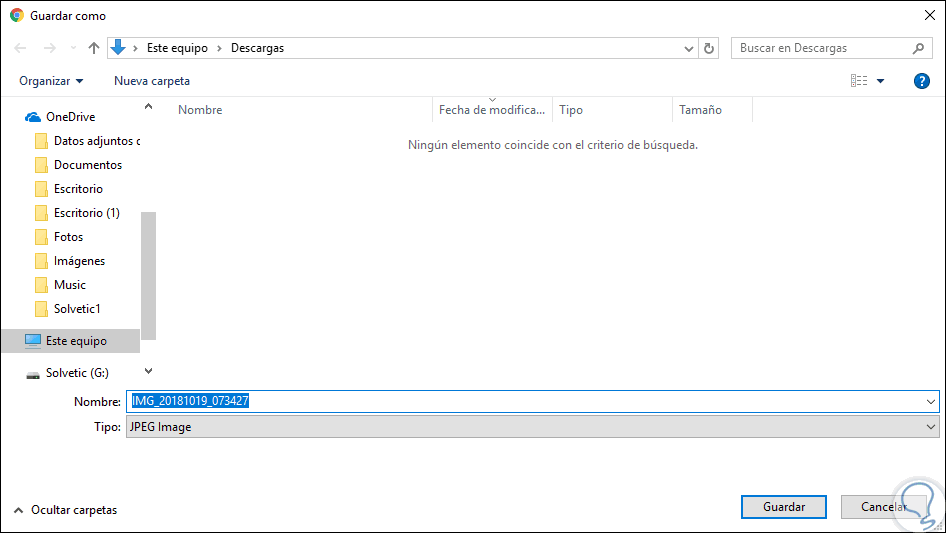This screenshot has width=946, height=533.
Task: Close the 'Guardar como' dialog
Action: pyautogui.click(x=930, y=15)
